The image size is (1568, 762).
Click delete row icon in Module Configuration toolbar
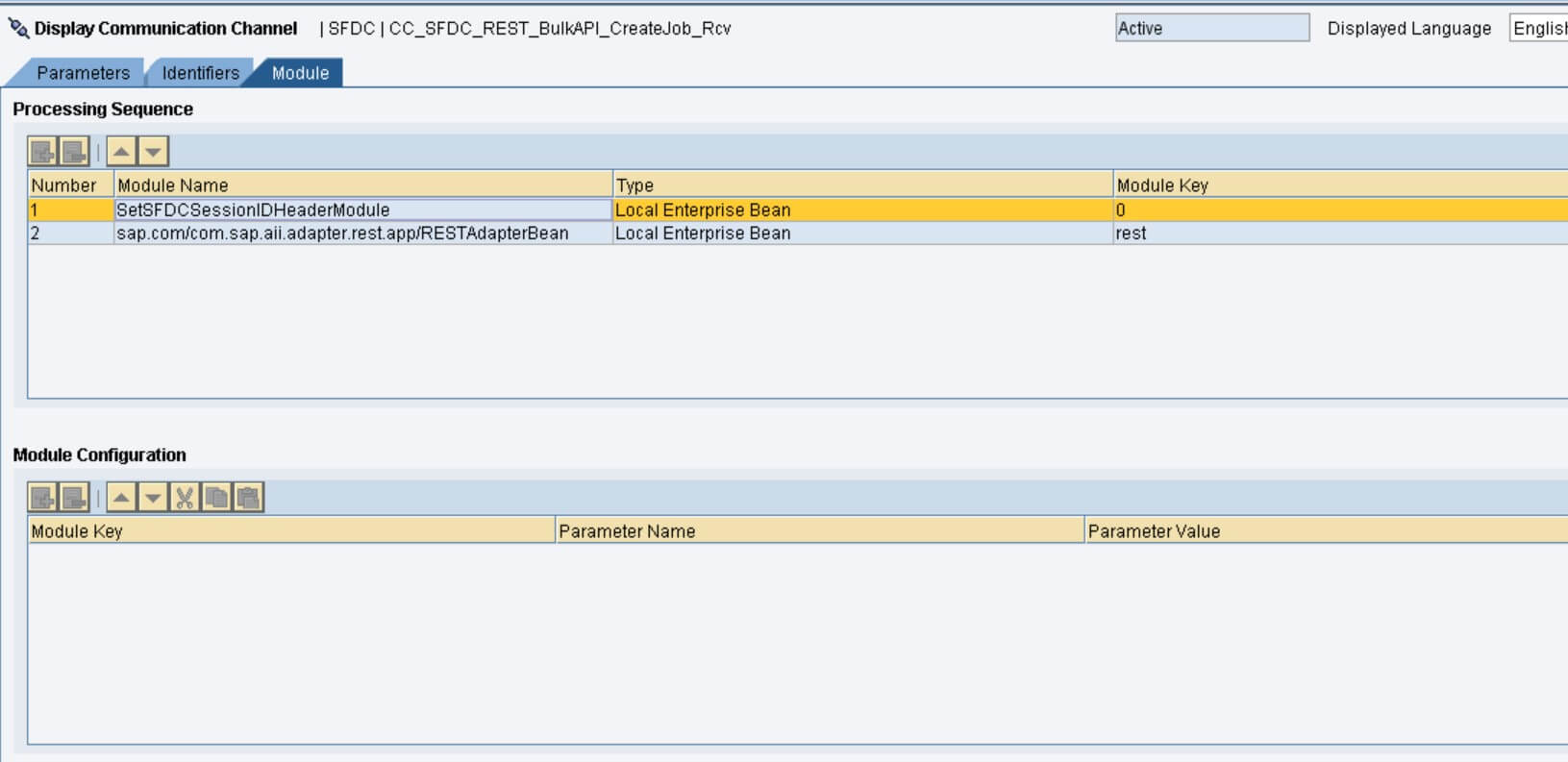(x=74, y=498)
